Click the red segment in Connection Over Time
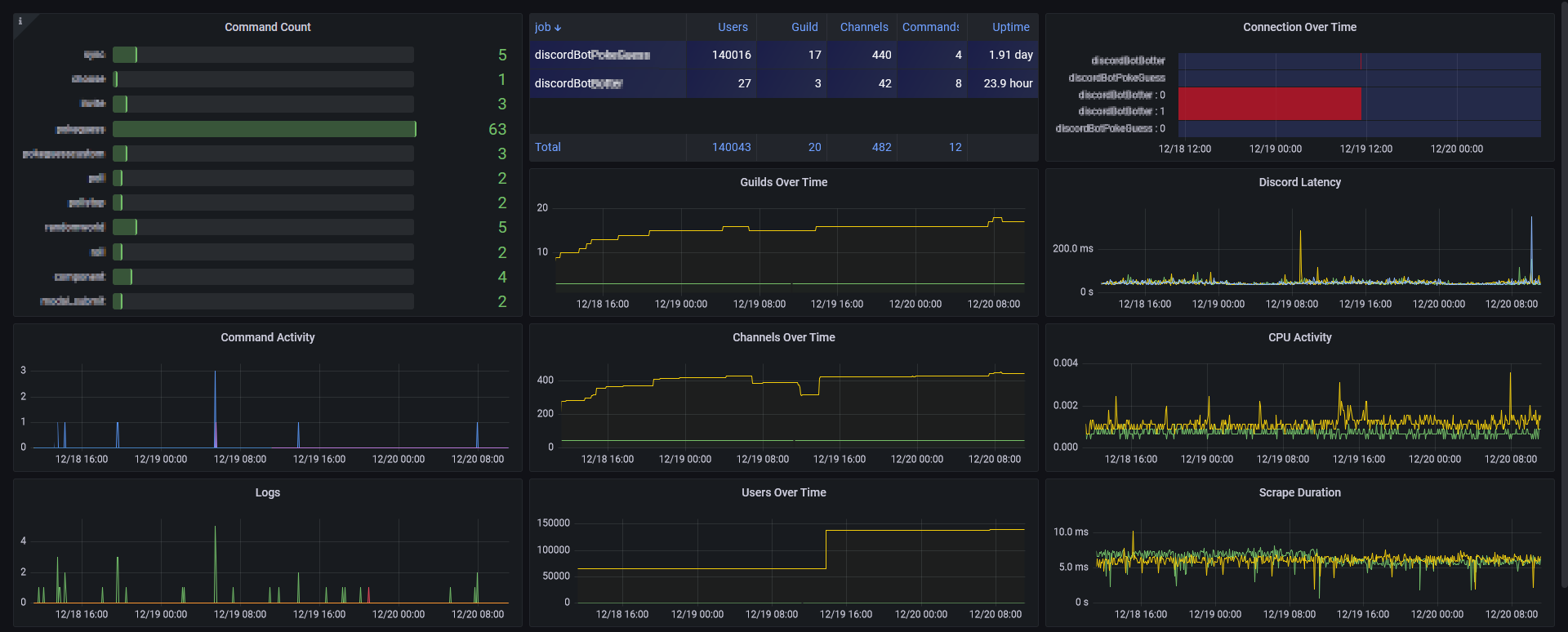This screenshot has width=1568, height=632. [1269, 104]
